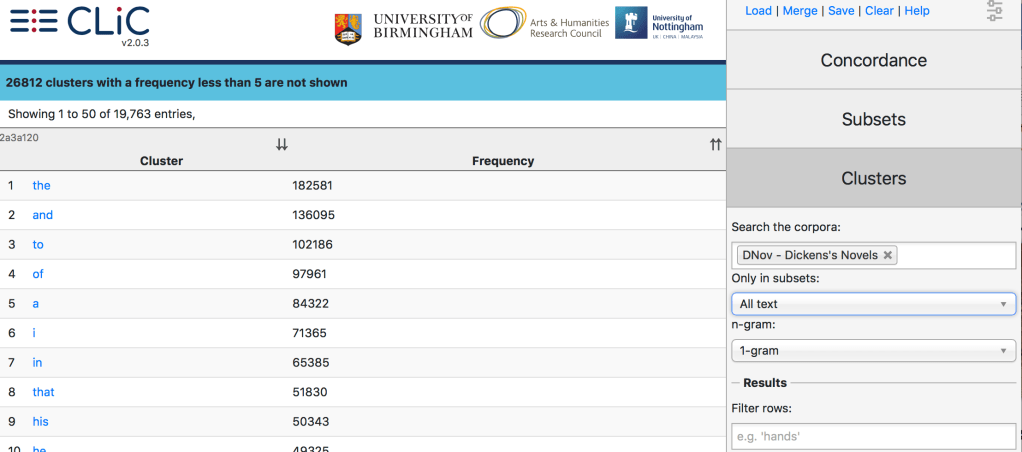
Task: Open the n-gram dropdown
Action: tap(874, 351)
